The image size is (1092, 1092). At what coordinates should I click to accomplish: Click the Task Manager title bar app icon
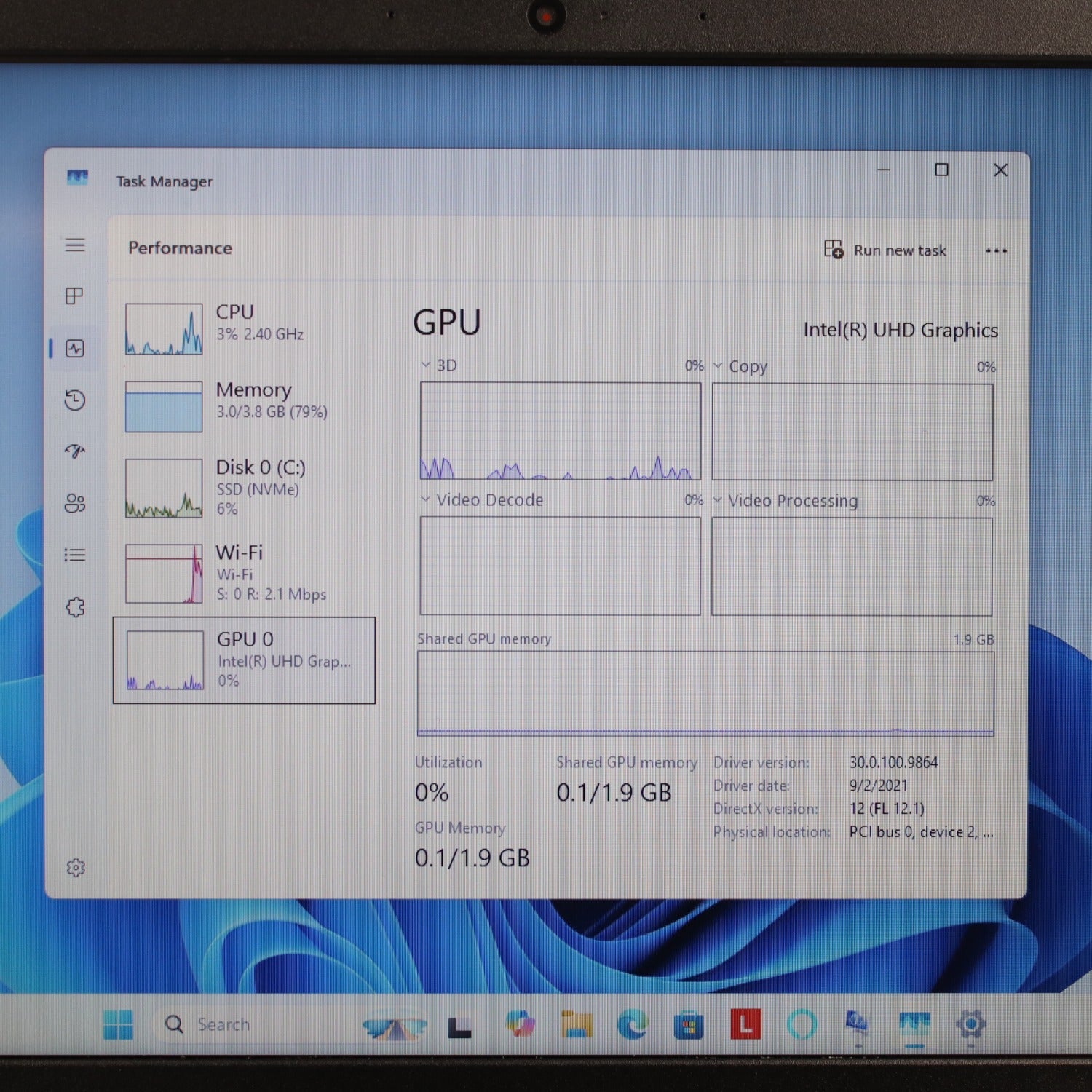coord(77,177)
